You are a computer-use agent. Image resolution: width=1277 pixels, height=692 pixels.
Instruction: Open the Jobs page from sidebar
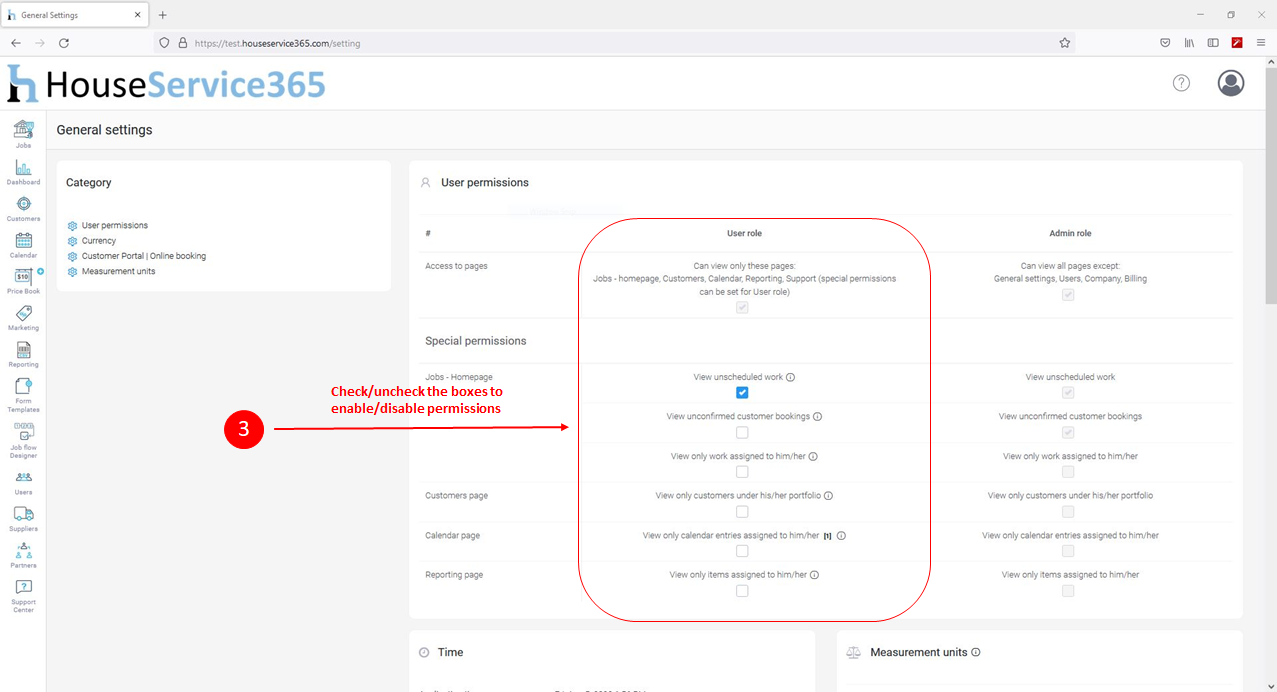click(x=23, y=134)
